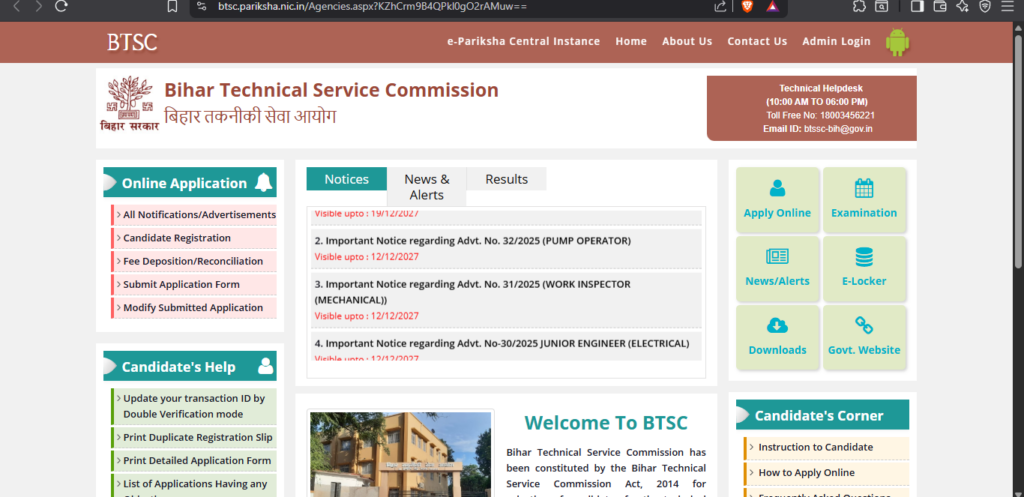This screenshot has height=497, width=1024.
Task: Open Fee Deposition/Reconciliation link
Action: tap(194, 261)
